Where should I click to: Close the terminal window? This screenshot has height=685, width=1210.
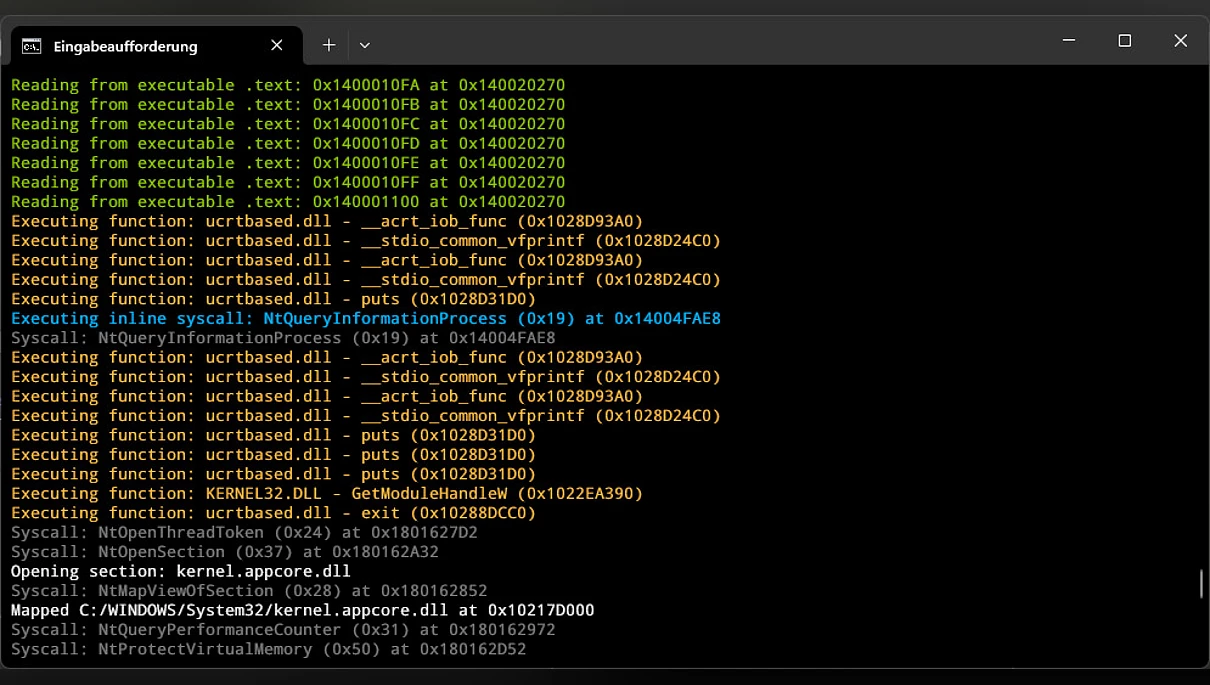click(x=1180, y=41)
